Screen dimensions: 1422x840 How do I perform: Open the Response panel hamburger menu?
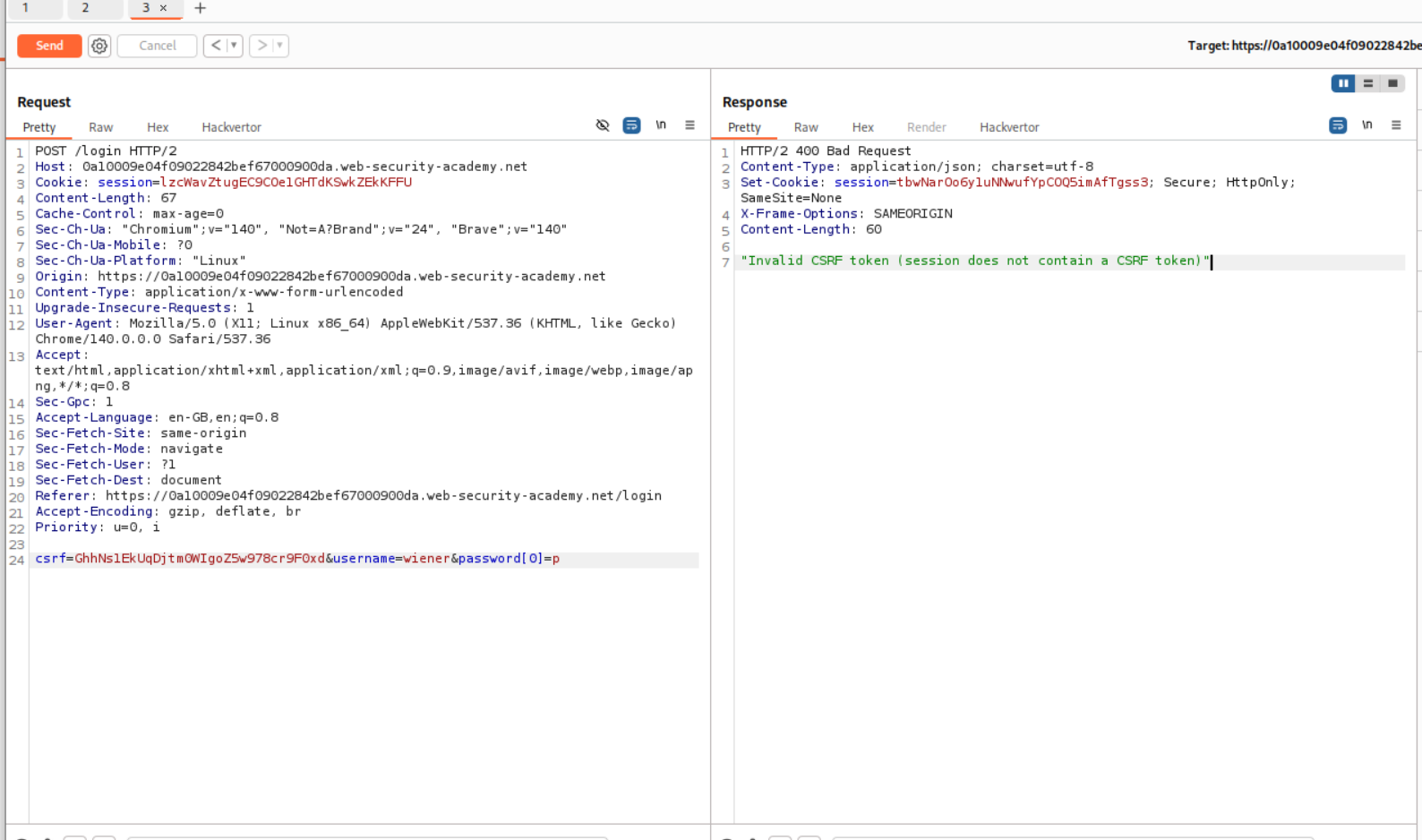pos(1396,125)
